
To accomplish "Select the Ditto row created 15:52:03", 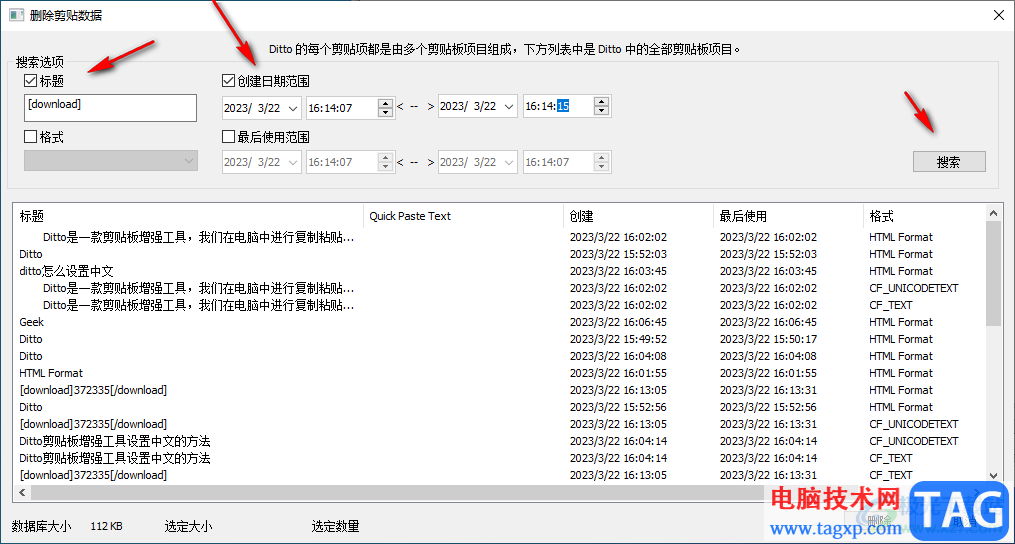I will 499,254.
